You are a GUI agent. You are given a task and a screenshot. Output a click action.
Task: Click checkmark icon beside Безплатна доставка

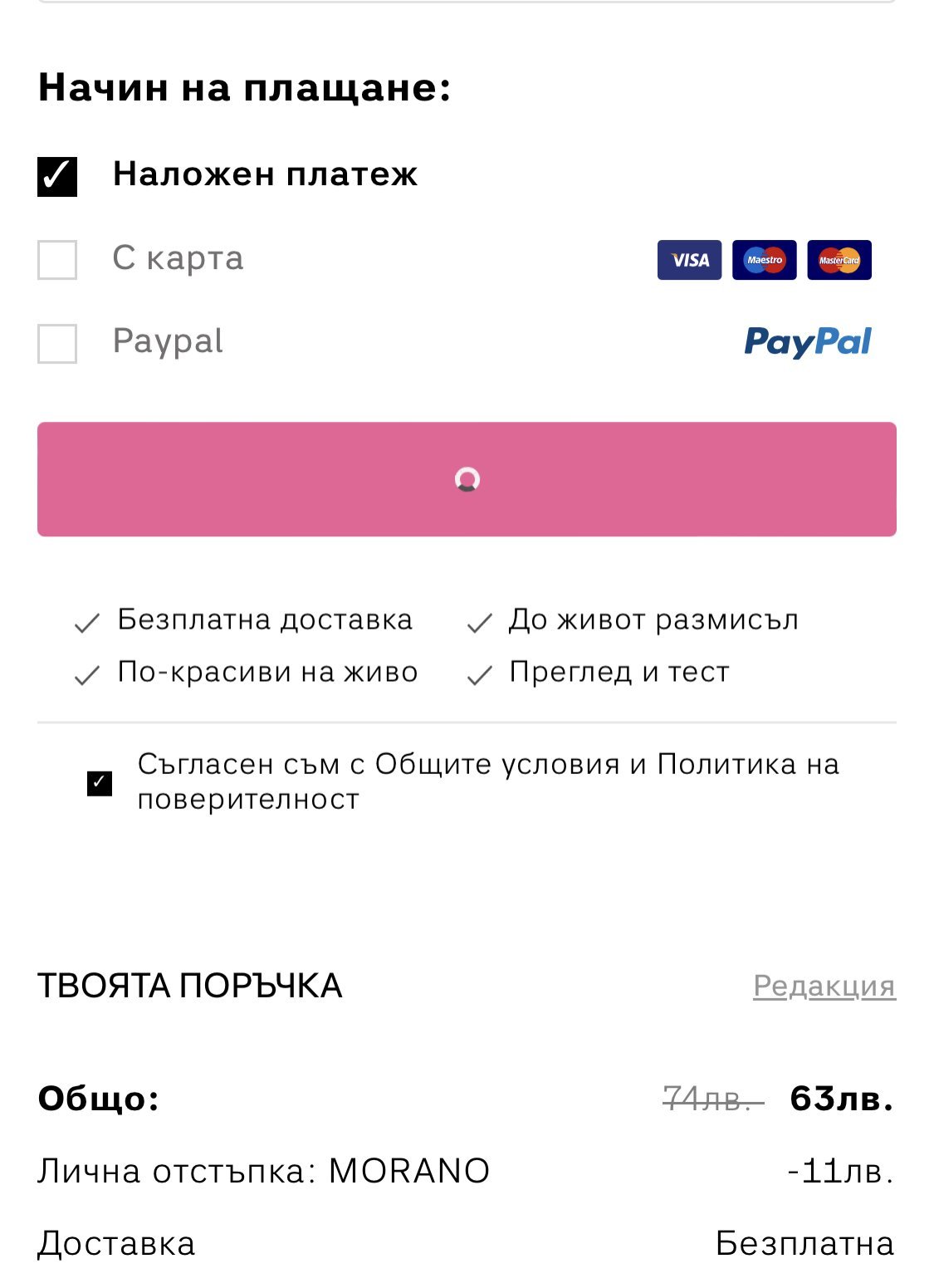pyautogui.click(x=87, y=623)
